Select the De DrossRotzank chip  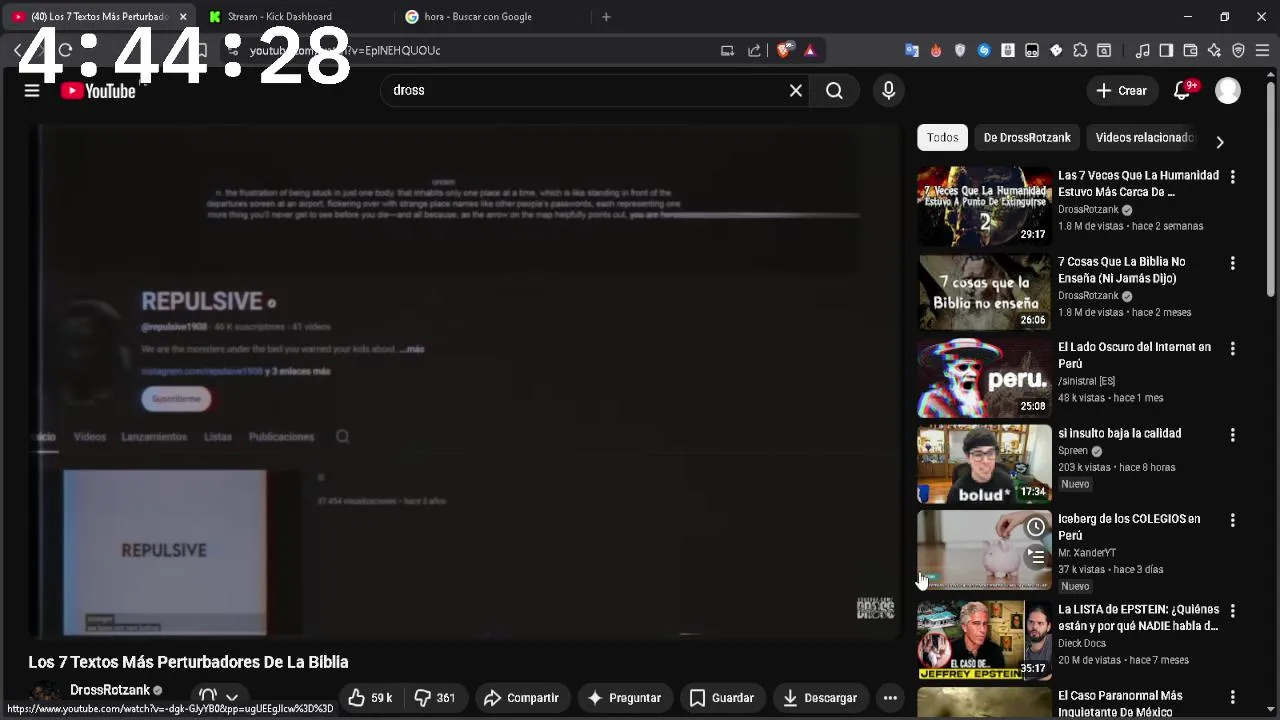(1027, 138)
